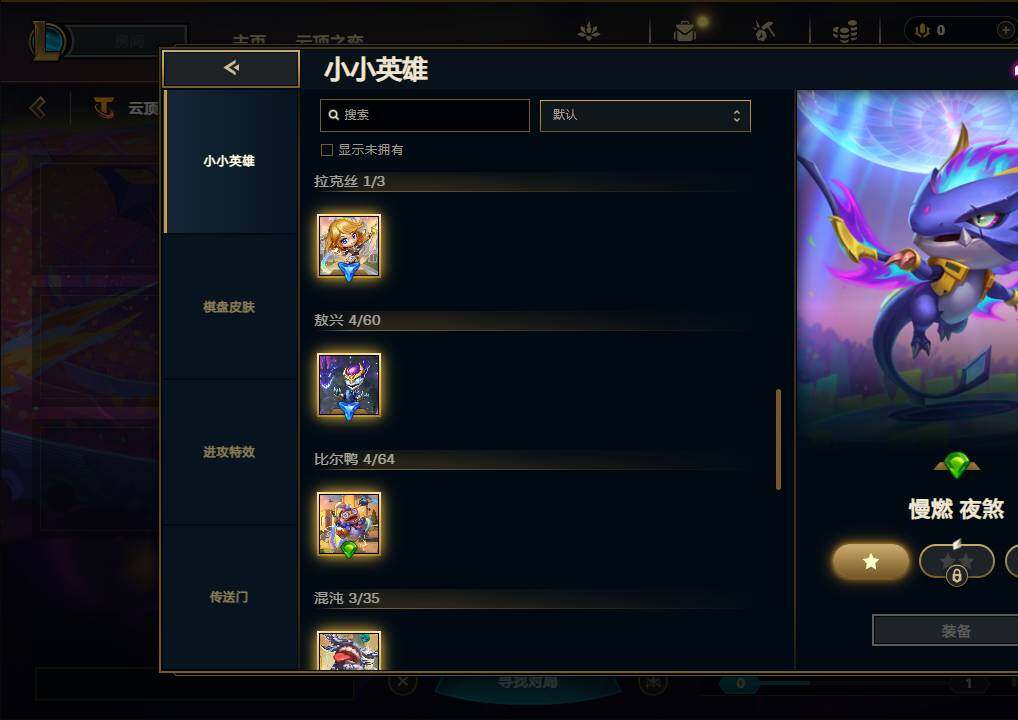Open the loot backpack icon in top bar

click(x=685, y=31)
